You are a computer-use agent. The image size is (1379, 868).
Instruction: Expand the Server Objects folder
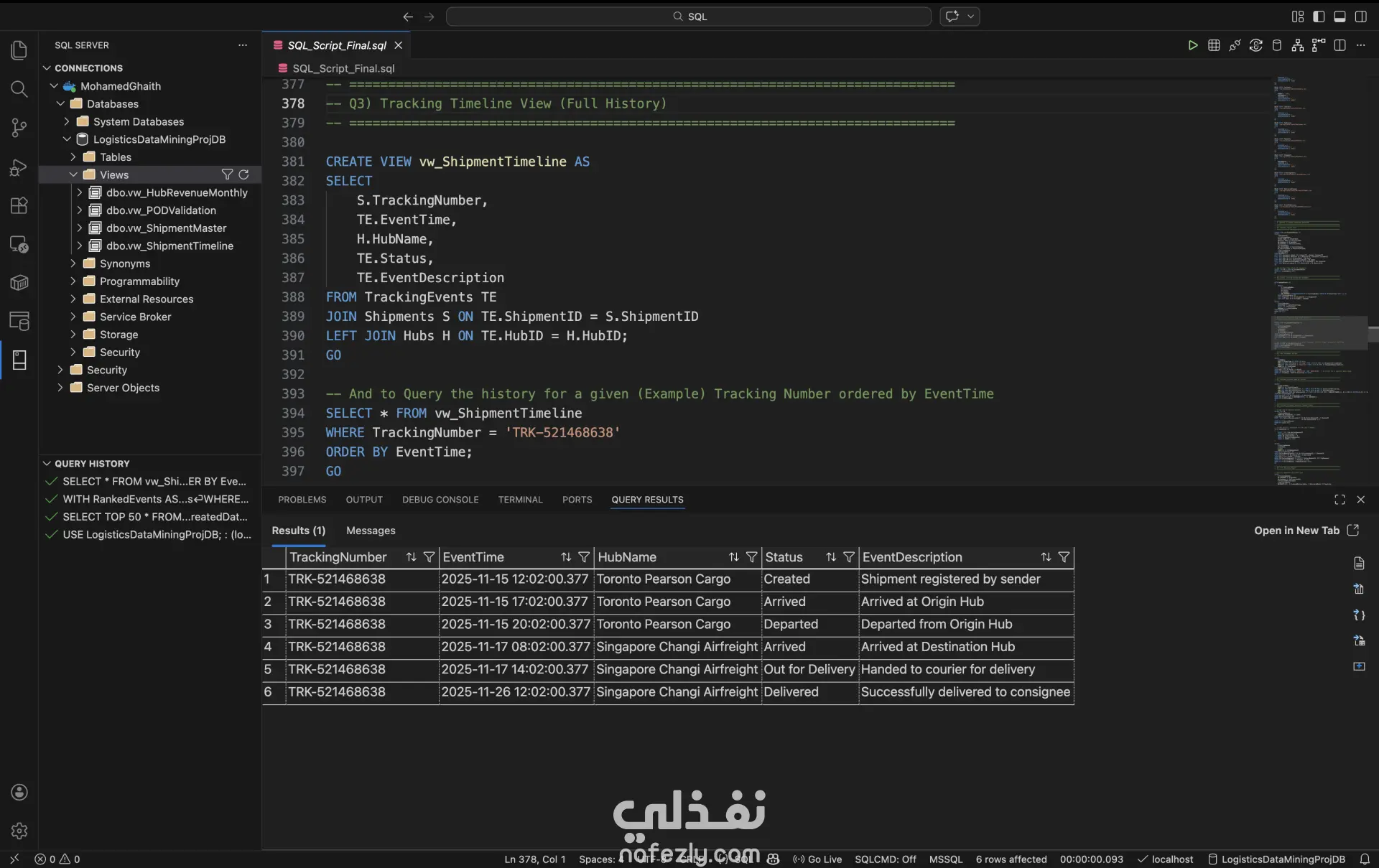(x=60, y=388)
